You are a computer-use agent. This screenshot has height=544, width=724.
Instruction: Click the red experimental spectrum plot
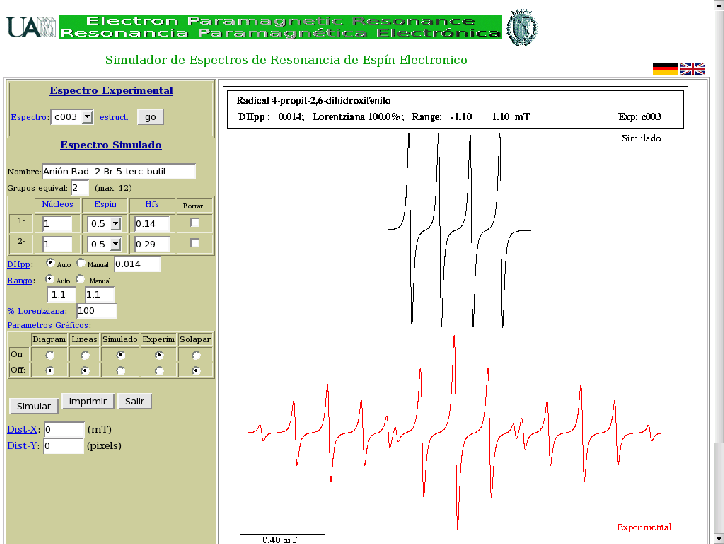pyautogui.click(x=454, y=432)
